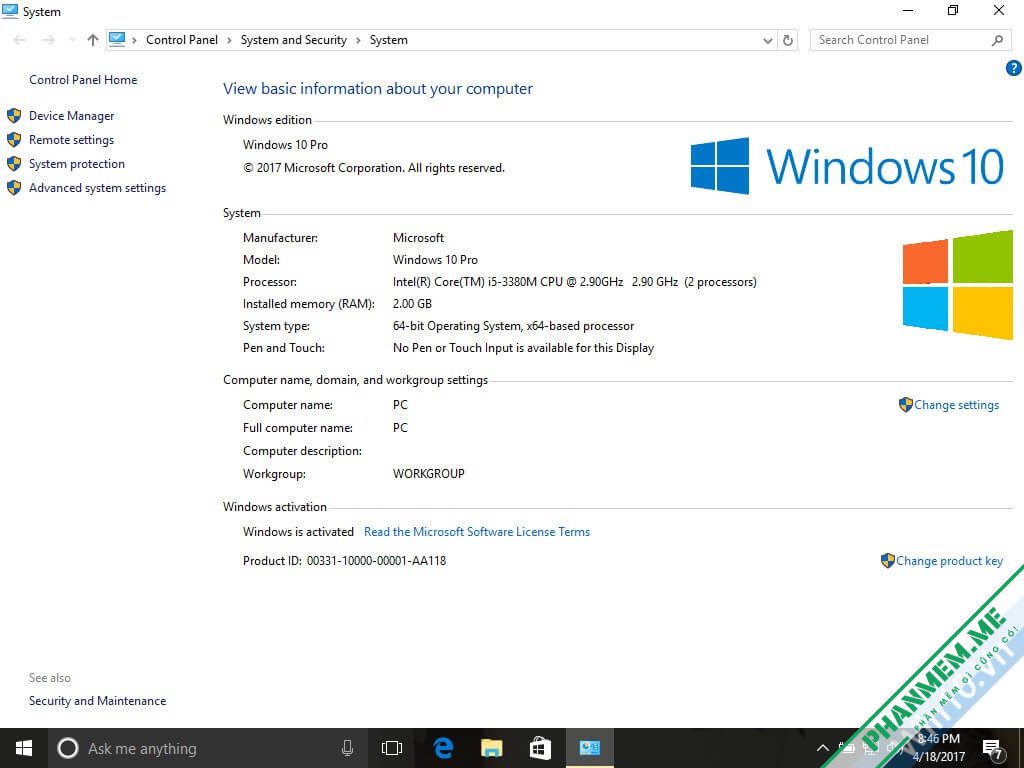Click the search magnifier icon

[x=997, y=40]
